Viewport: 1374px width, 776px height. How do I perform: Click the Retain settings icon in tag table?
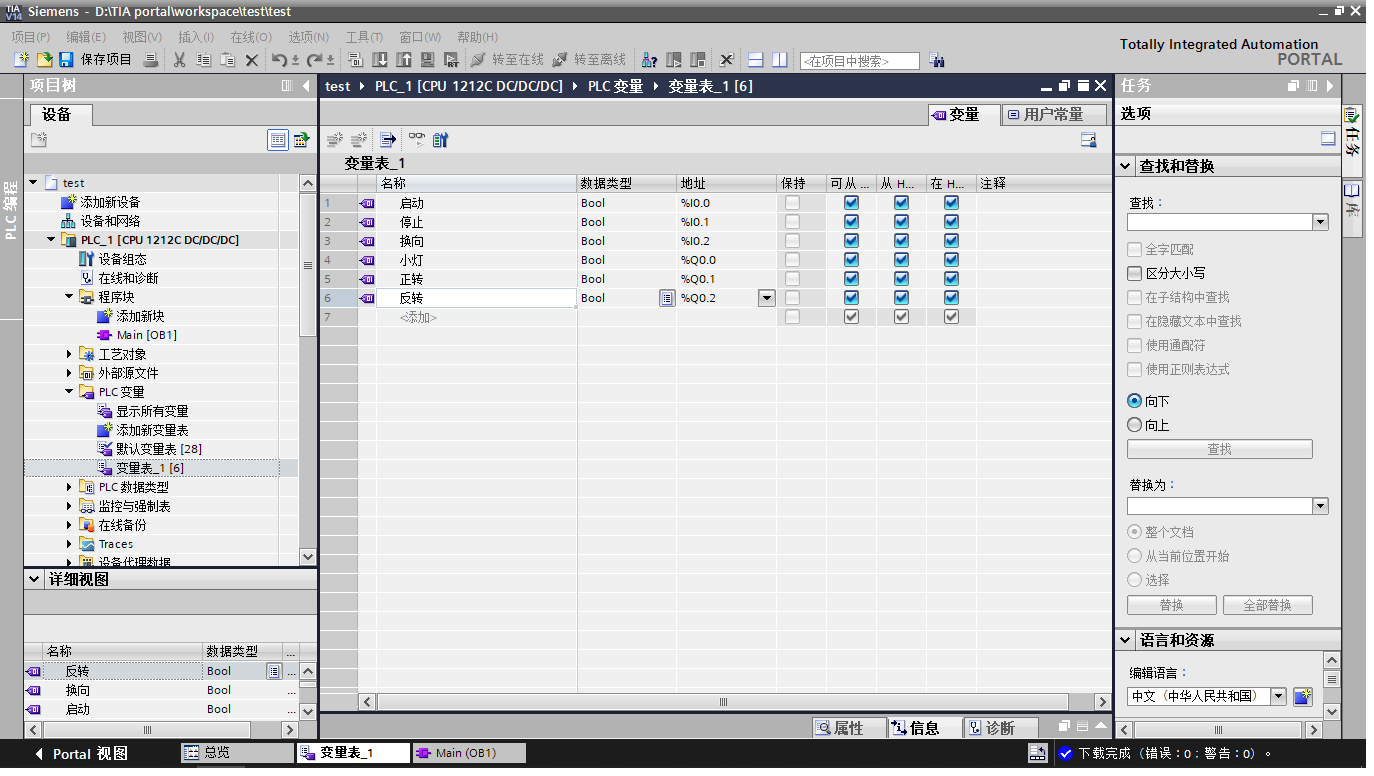click(x=441, y=140)
